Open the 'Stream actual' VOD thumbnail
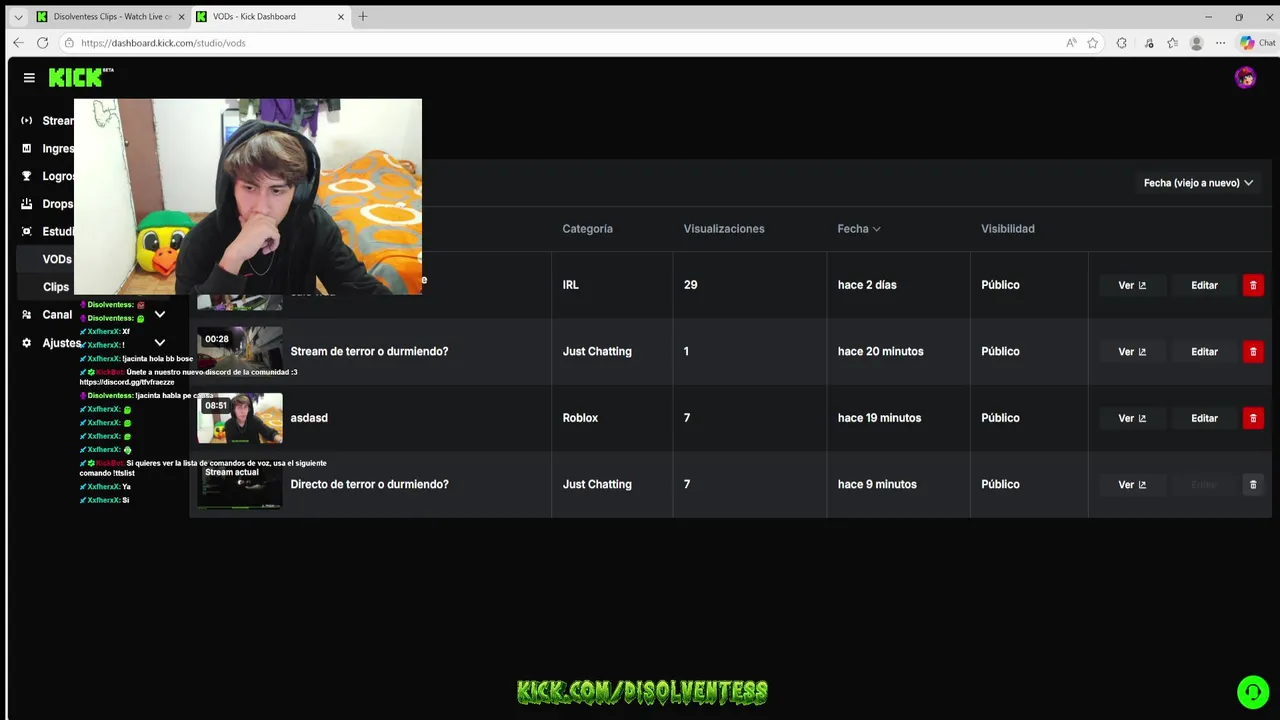The height and width of the screenshot is (720, 1280). 240,485
